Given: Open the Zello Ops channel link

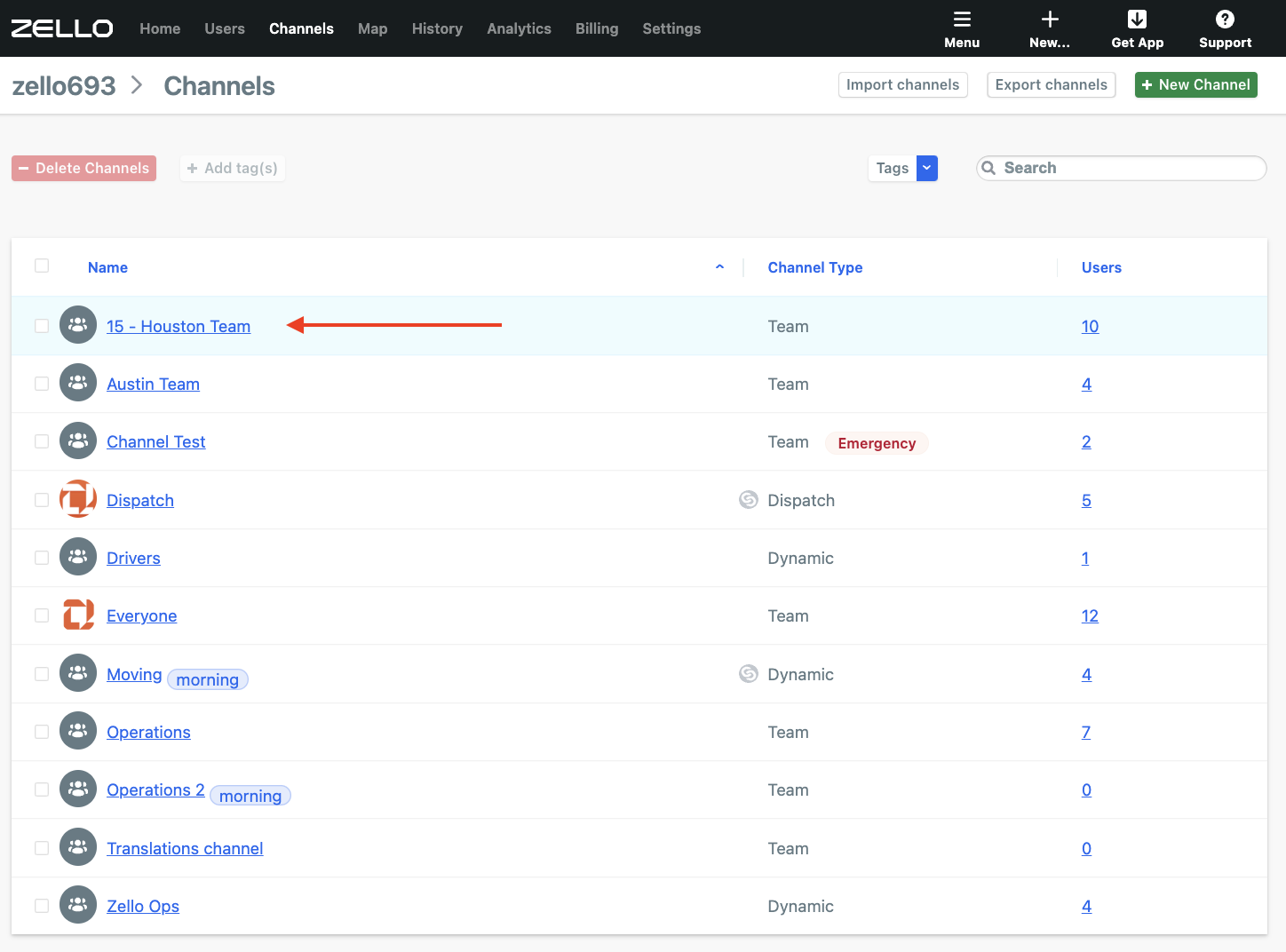Looking at the screenshot, I should (x=143, y=906).
